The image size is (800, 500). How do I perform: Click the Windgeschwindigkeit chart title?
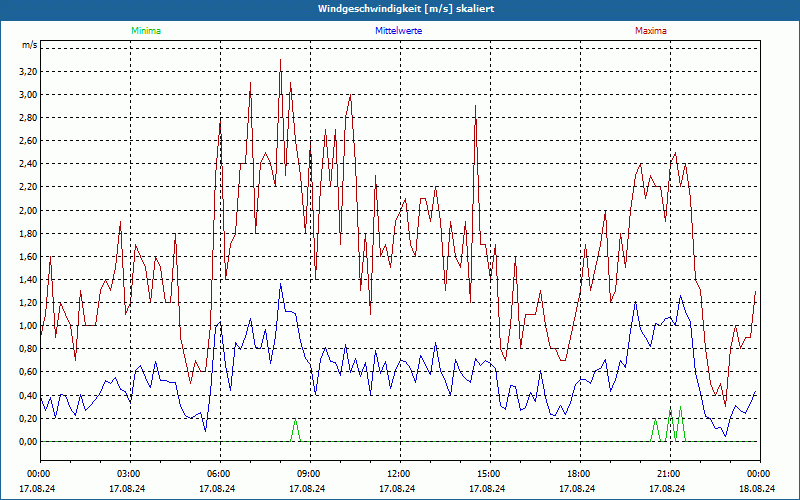point(406,9)
